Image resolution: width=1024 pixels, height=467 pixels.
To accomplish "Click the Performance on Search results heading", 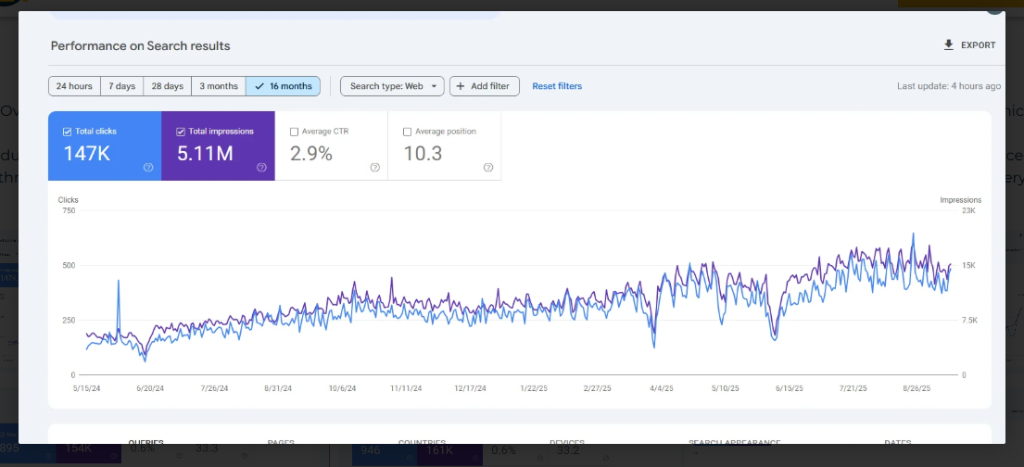I will pyautogui.click(x=140, y=46).
